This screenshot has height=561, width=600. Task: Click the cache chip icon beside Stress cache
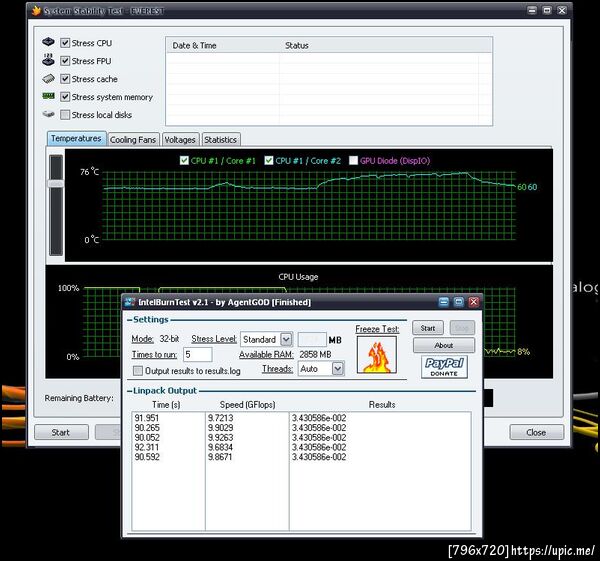click(x=48, y=78)
